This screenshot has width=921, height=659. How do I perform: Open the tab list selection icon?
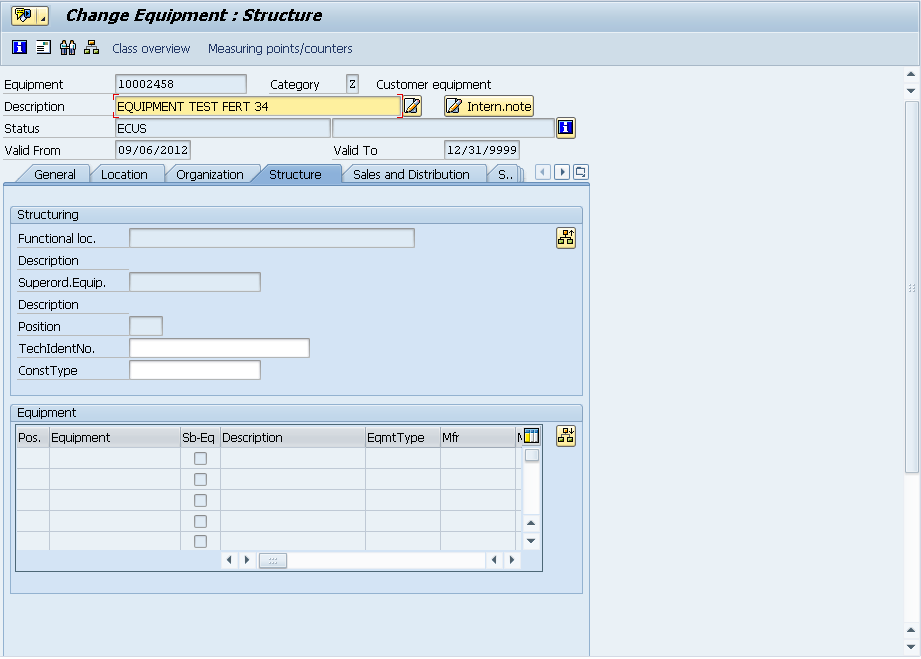(x=581, y=172)
